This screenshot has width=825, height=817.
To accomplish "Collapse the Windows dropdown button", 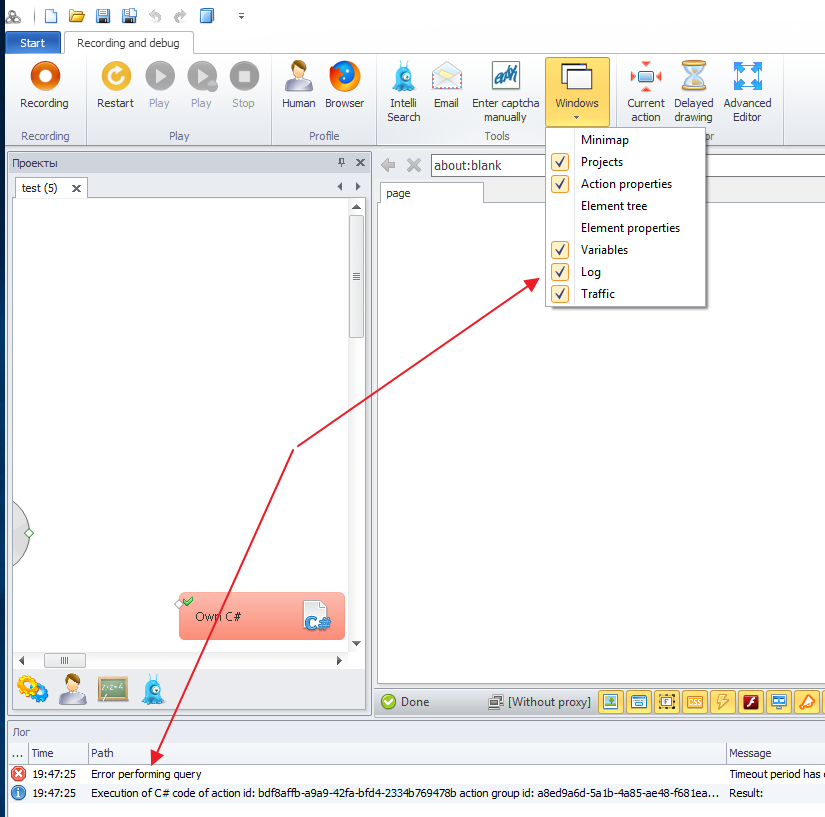I will (577, 92).
